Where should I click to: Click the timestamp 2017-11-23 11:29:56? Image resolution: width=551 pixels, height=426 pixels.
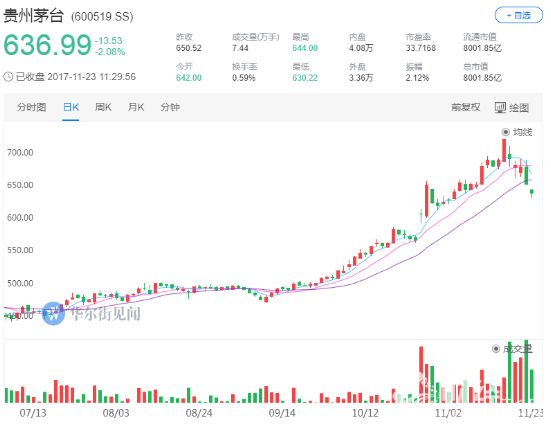tap(91, 77)
